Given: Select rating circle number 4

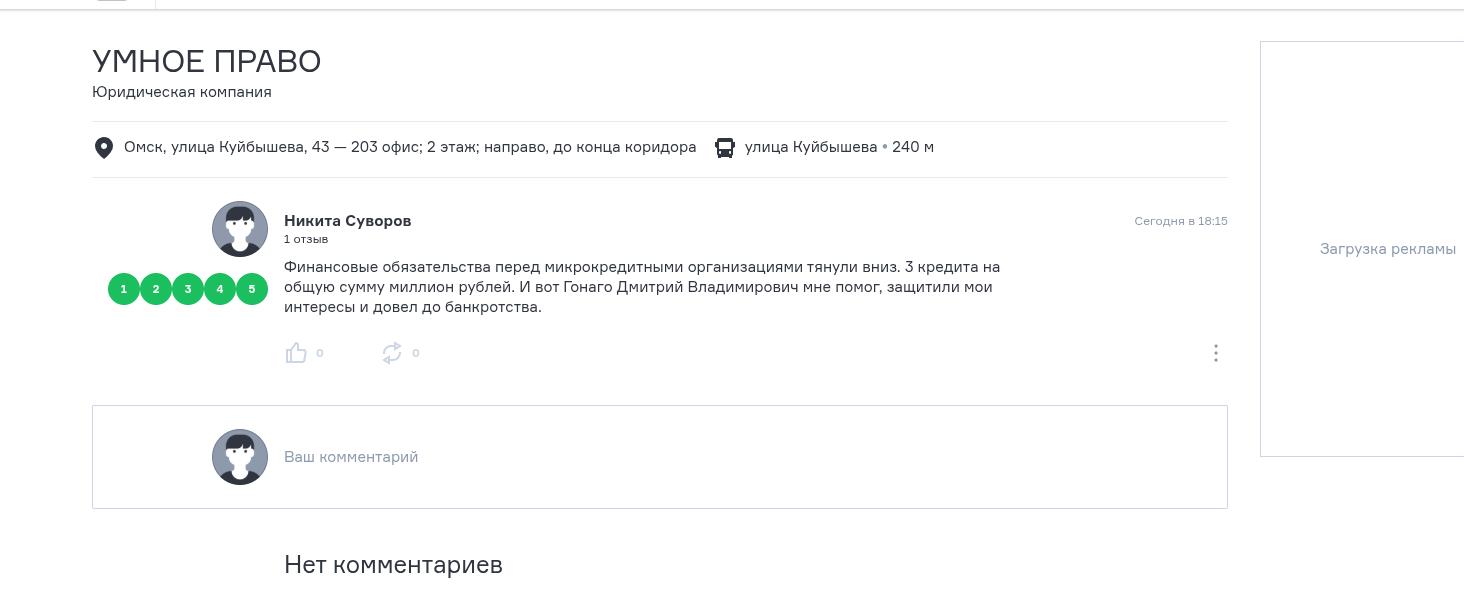Looking at the screenshot, I should tap(220, 289).
